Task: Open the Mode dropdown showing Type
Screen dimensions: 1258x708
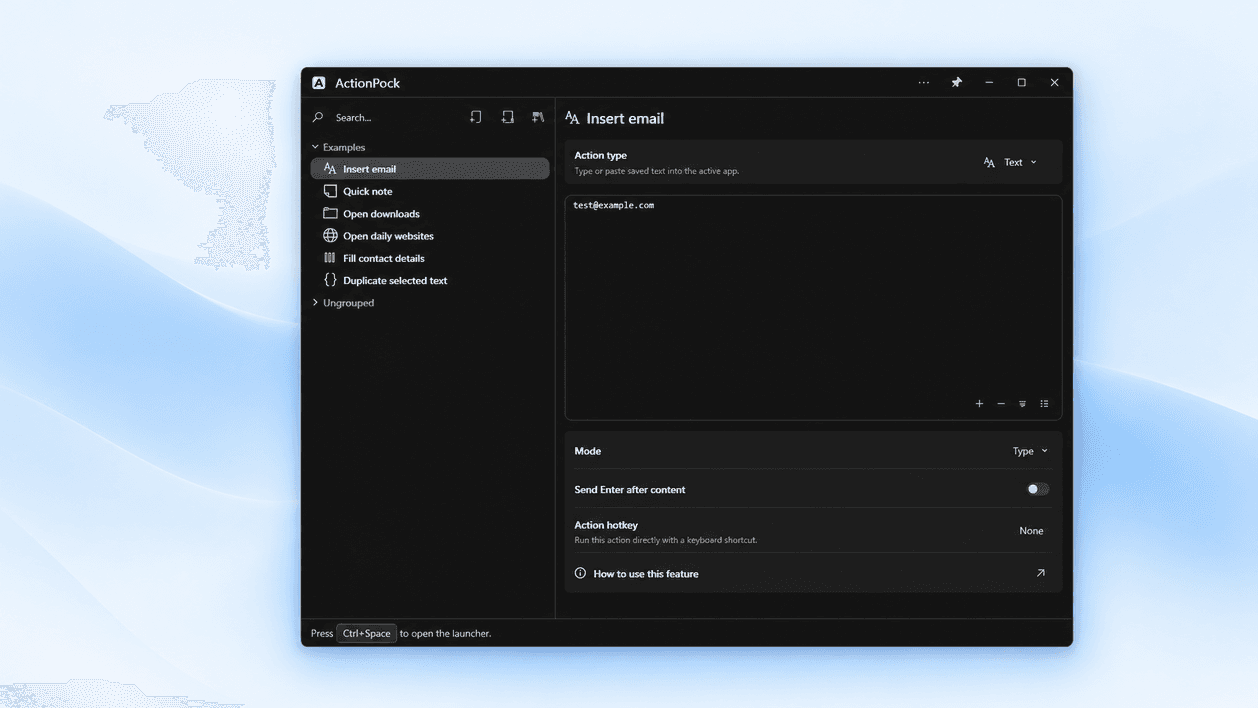Action: [x=1030, y=451]
